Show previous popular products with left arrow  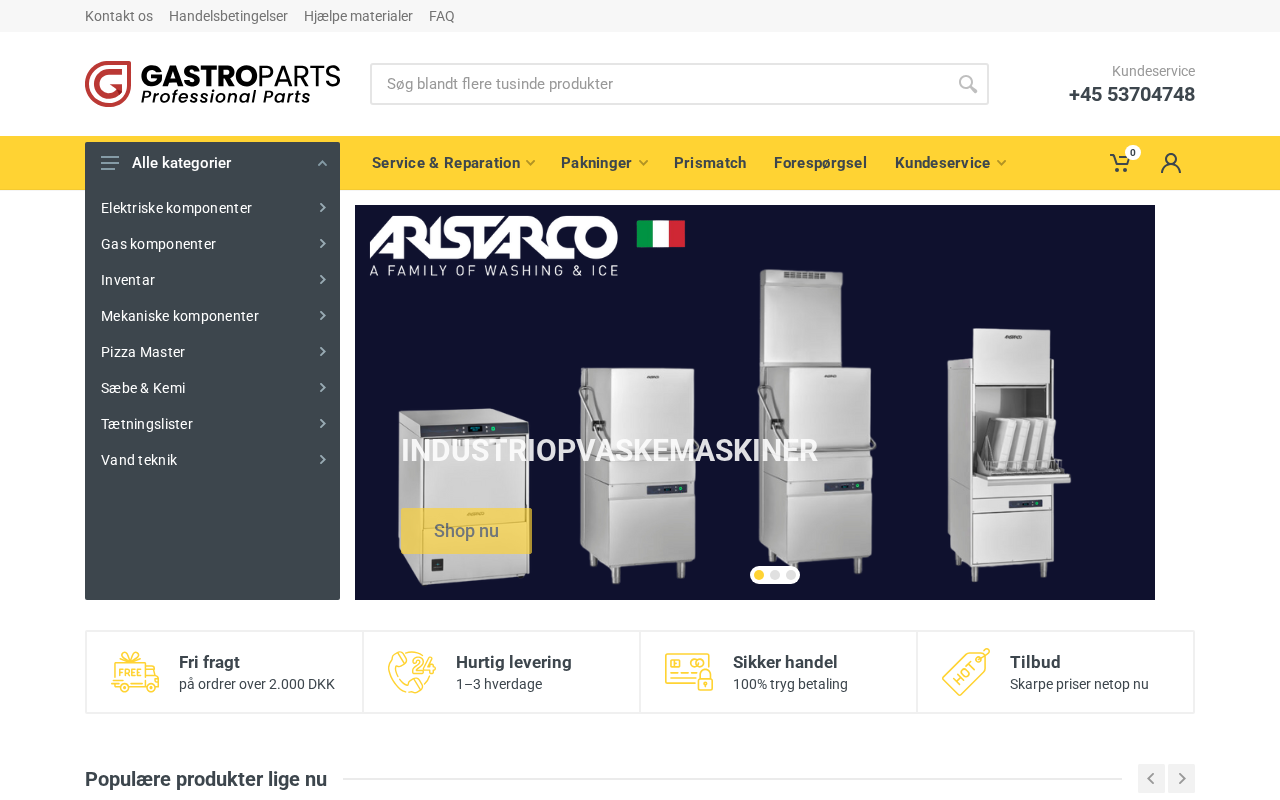[1151, 779]
